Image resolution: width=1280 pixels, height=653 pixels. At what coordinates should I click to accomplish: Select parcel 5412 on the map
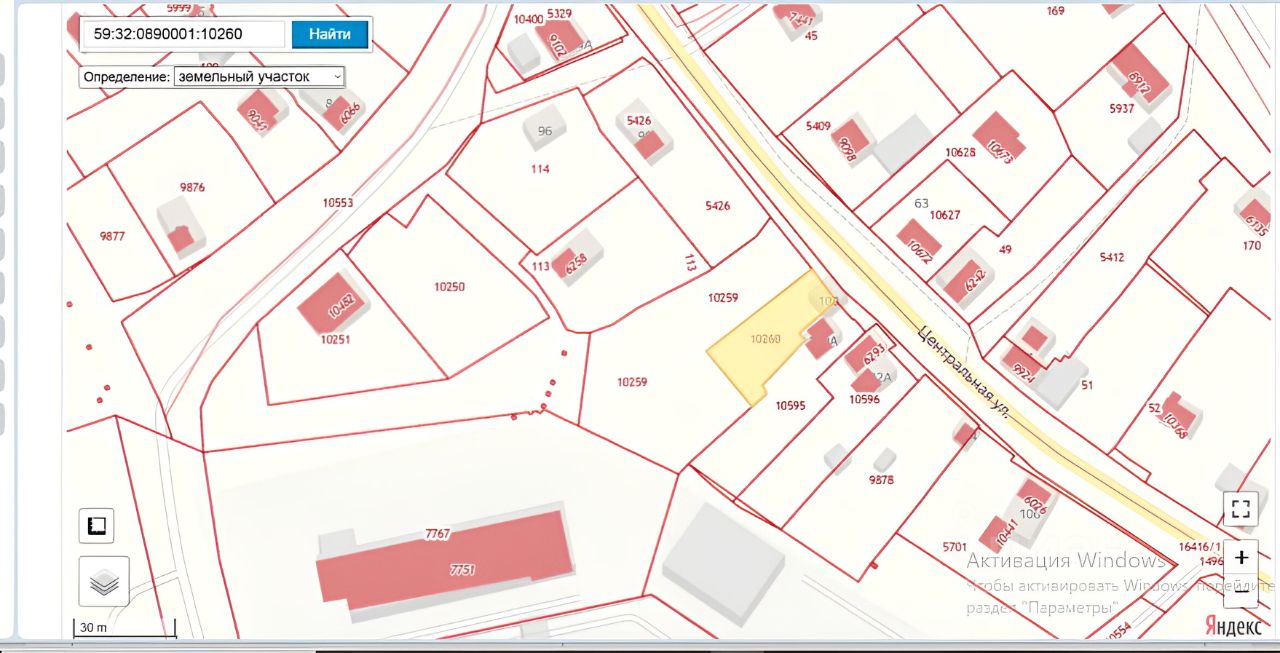pos(1111,257)
